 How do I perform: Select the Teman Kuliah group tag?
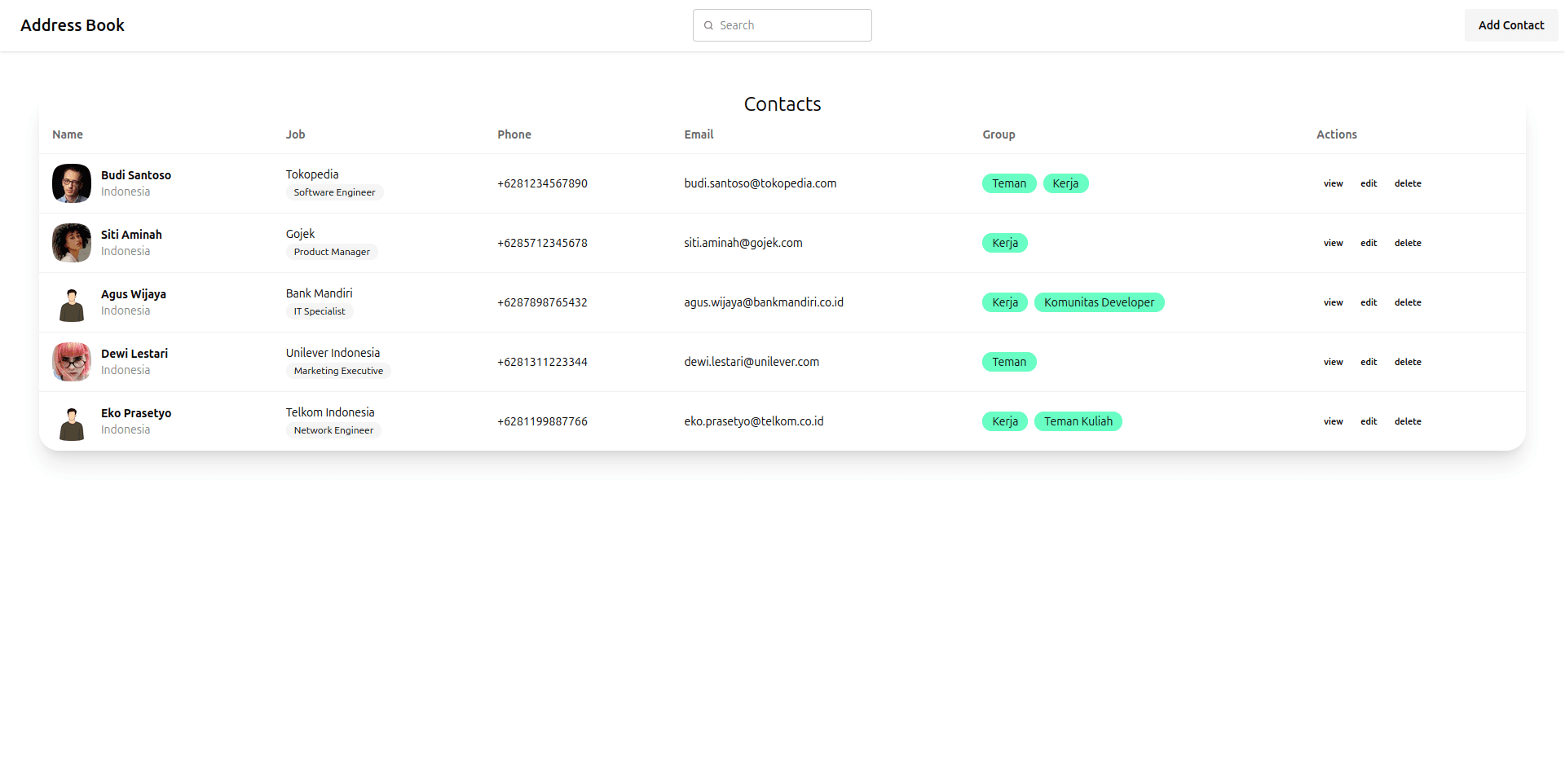pos(1078,421)
